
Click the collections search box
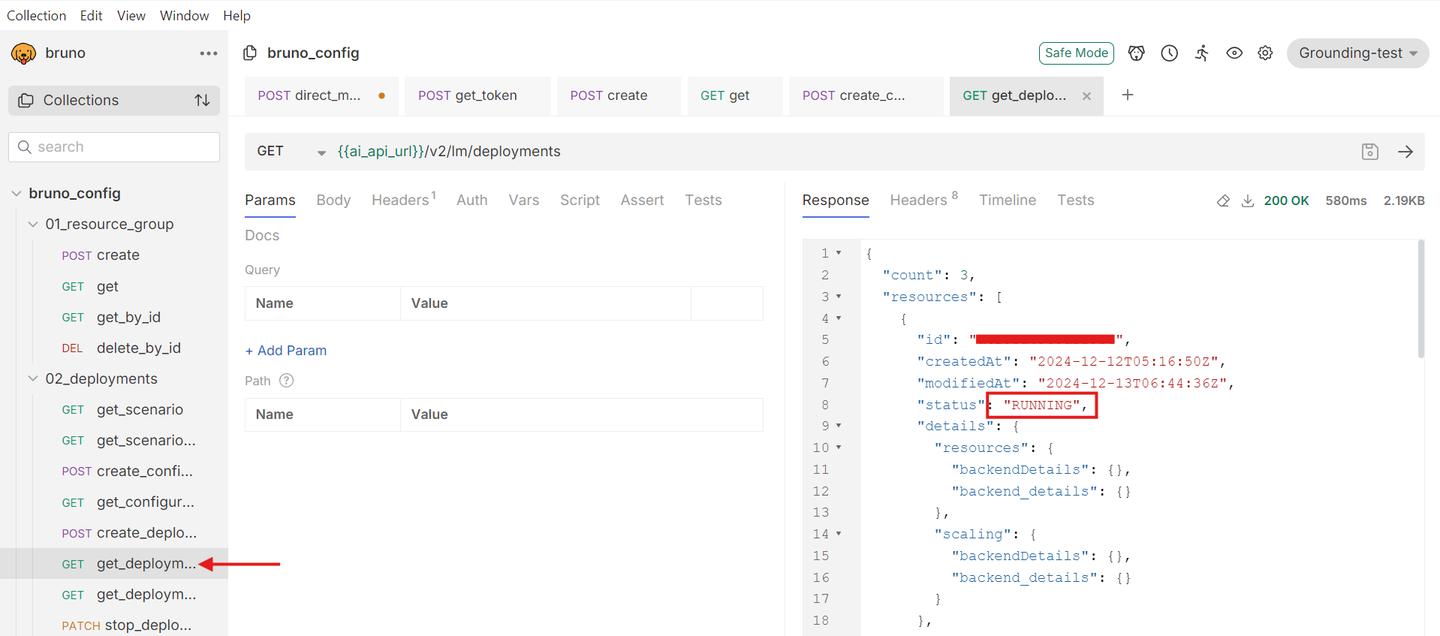[114, 147]
